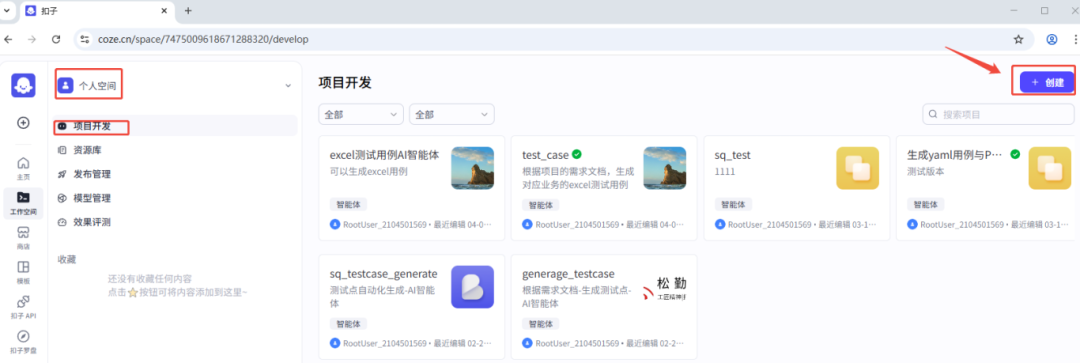Click the browser forward arrow

click(32, 39)
